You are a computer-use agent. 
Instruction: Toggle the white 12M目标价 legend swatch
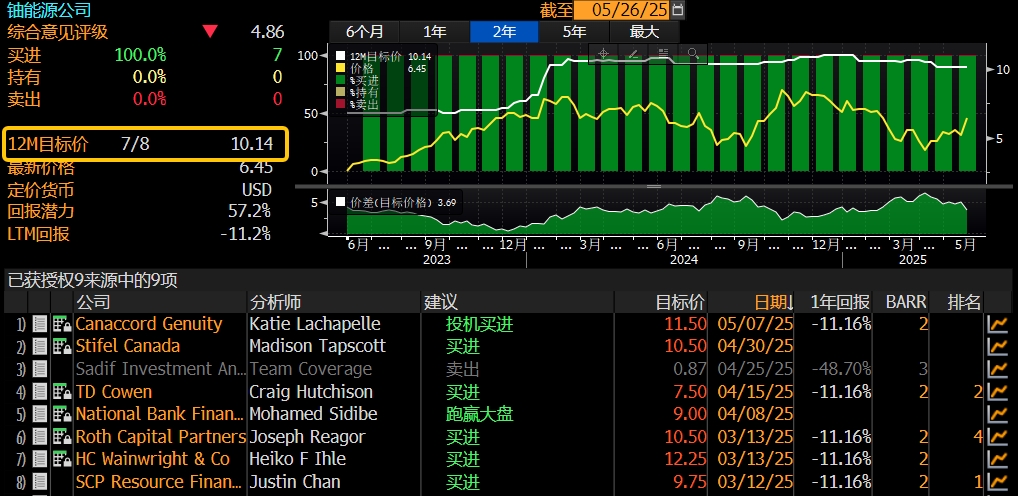coord(341,57)
